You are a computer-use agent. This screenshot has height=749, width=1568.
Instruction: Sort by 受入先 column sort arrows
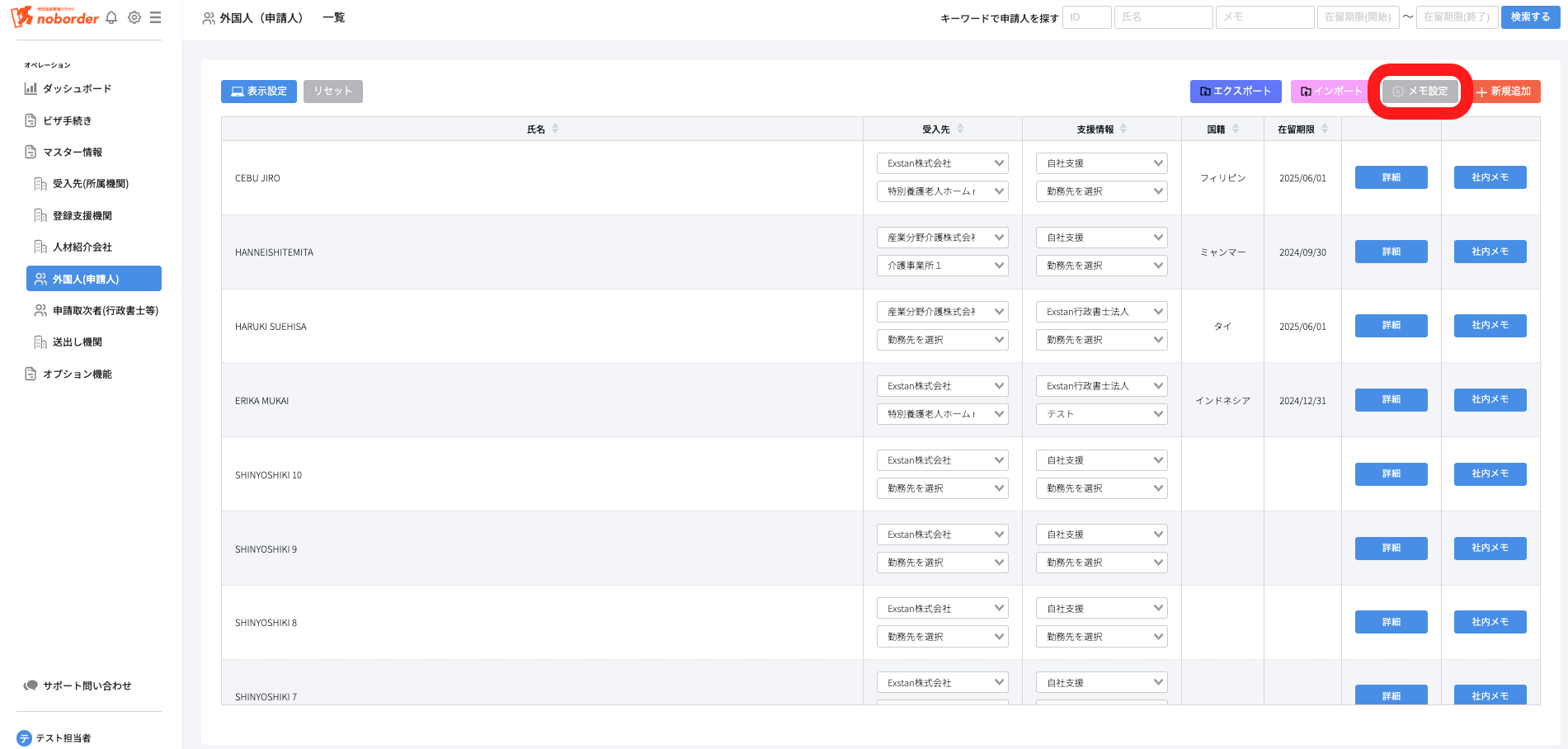[x=960, y=129]
